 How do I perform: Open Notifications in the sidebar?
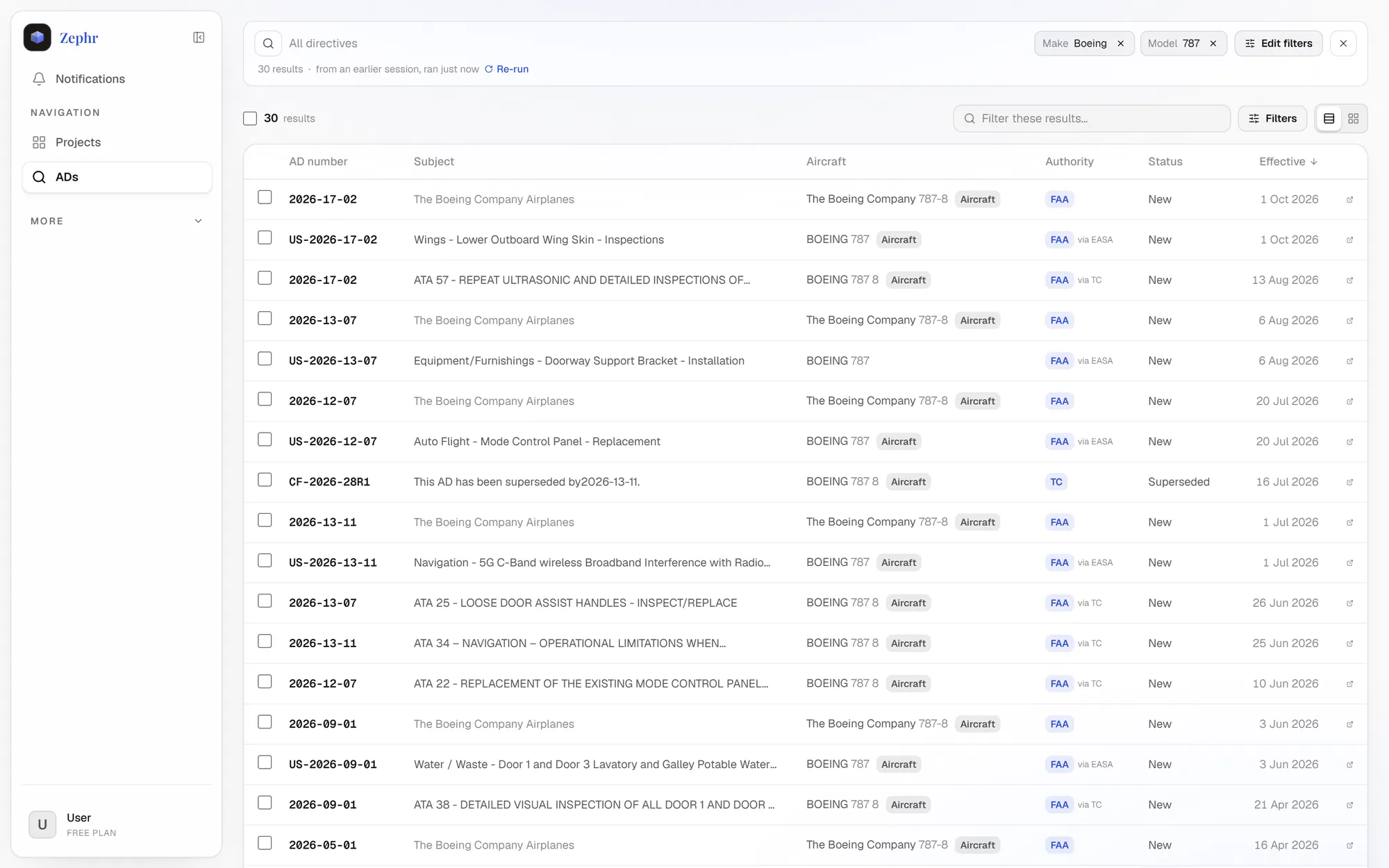[x=117, y=78]
